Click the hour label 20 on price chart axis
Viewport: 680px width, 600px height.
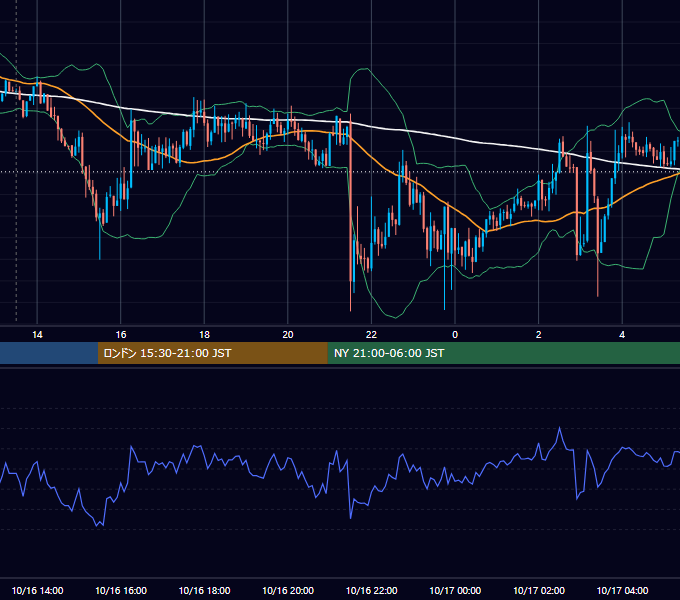(x=288, y=335)
